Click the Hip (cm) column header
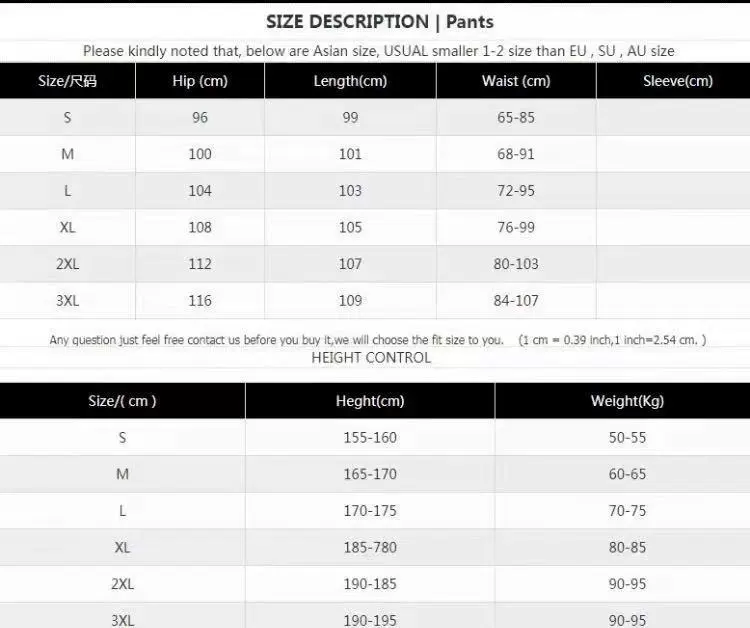750x628 pixels. pyautogui.click(x=200, y=81)
